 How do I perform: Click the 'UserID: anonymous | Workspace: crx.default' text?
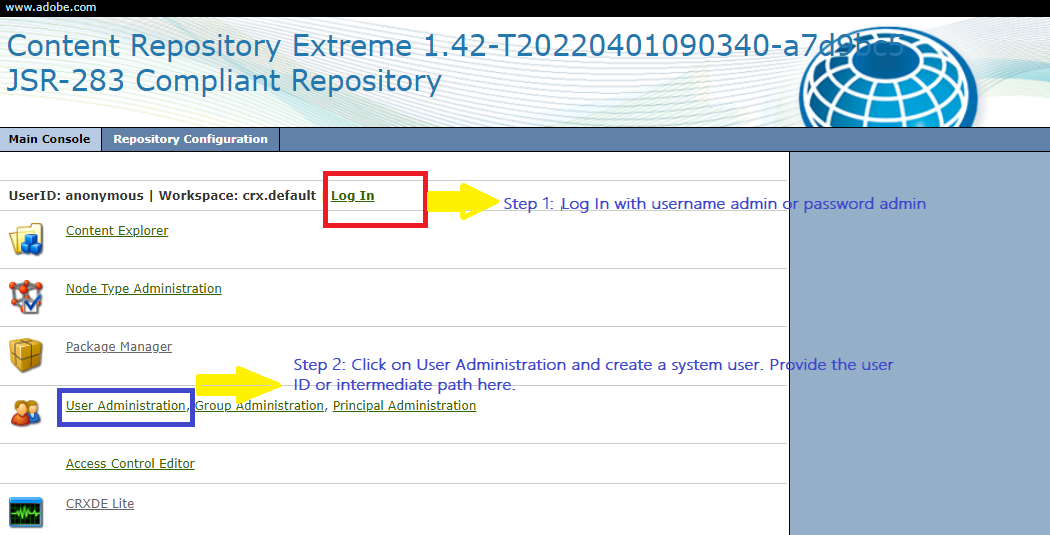click(x=162, y=196)
